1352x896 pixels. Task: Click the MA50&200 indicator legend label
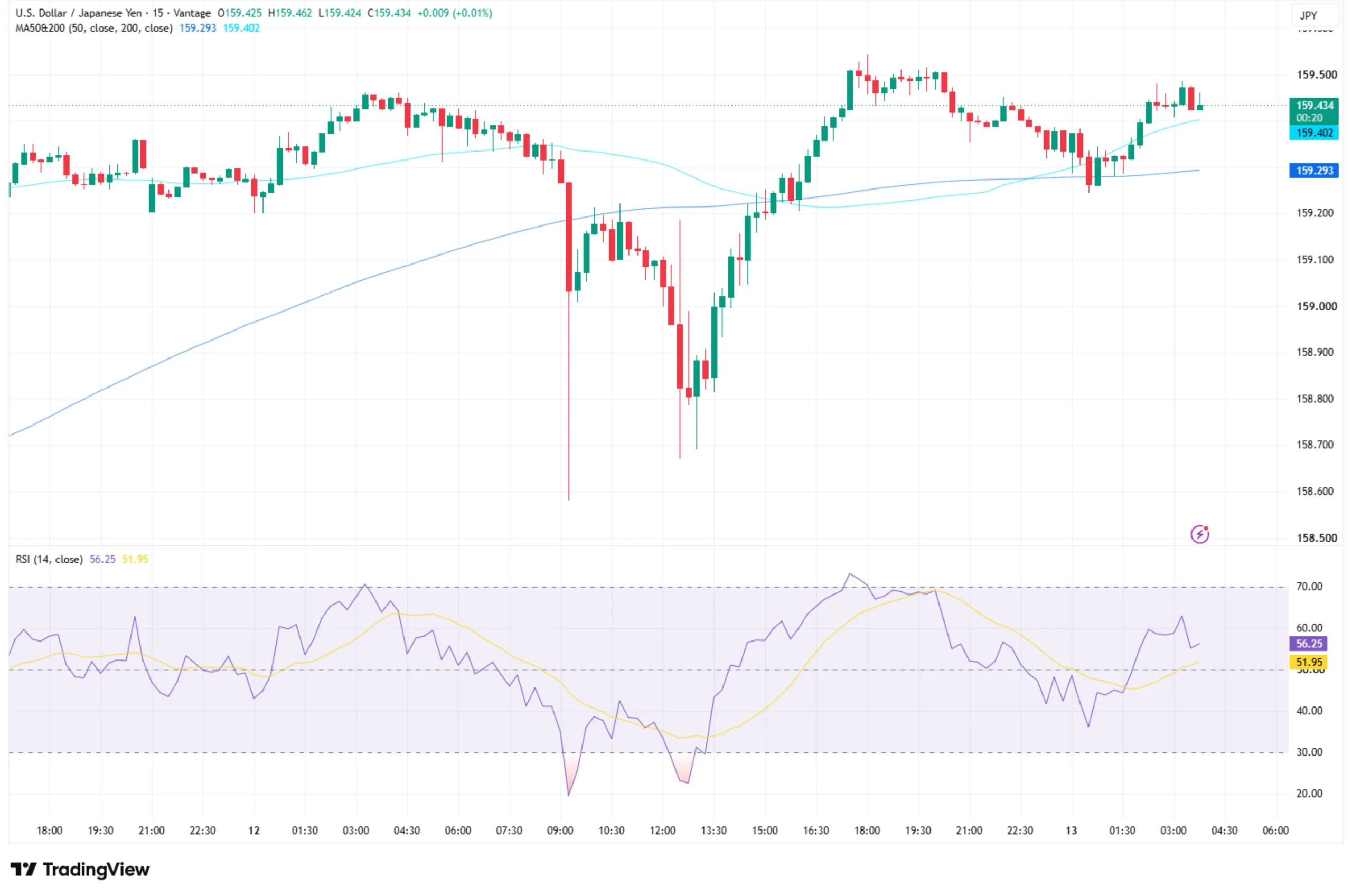tap(93, 28)
